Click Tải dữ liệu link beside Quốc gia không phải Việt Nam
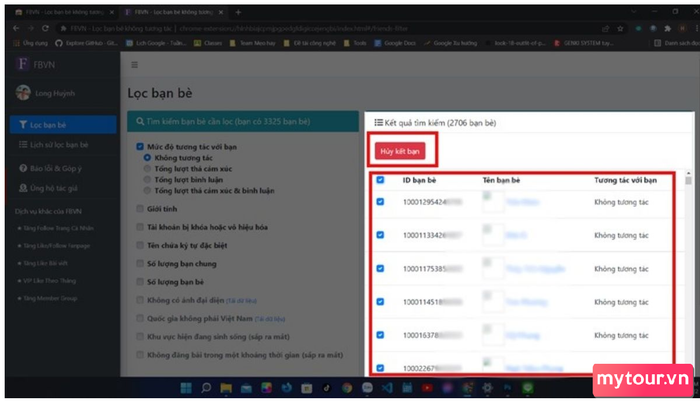The image size is (700, 405). 270,319
